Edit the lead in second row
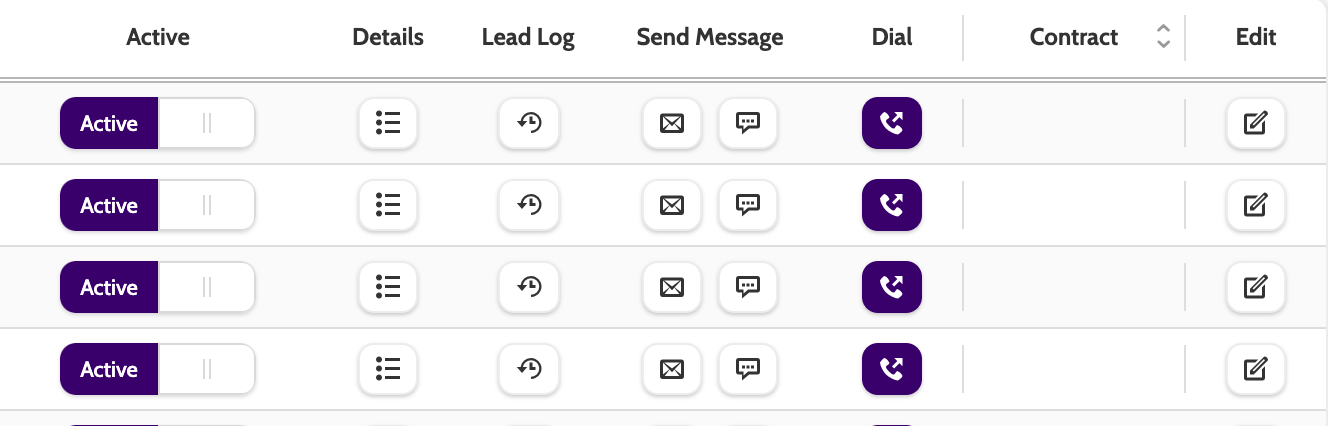 click(x=1255, y=206)
